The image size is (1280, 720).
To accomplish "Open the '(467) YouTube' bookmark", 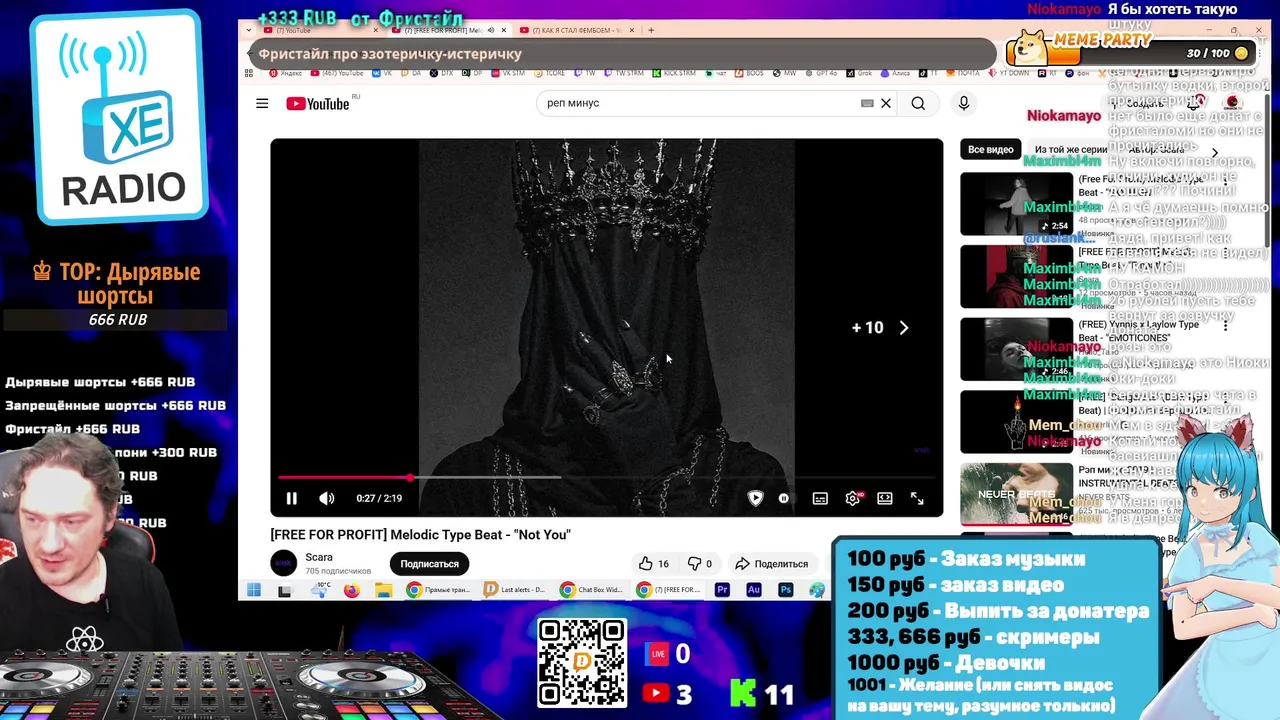I will point(337,73).
